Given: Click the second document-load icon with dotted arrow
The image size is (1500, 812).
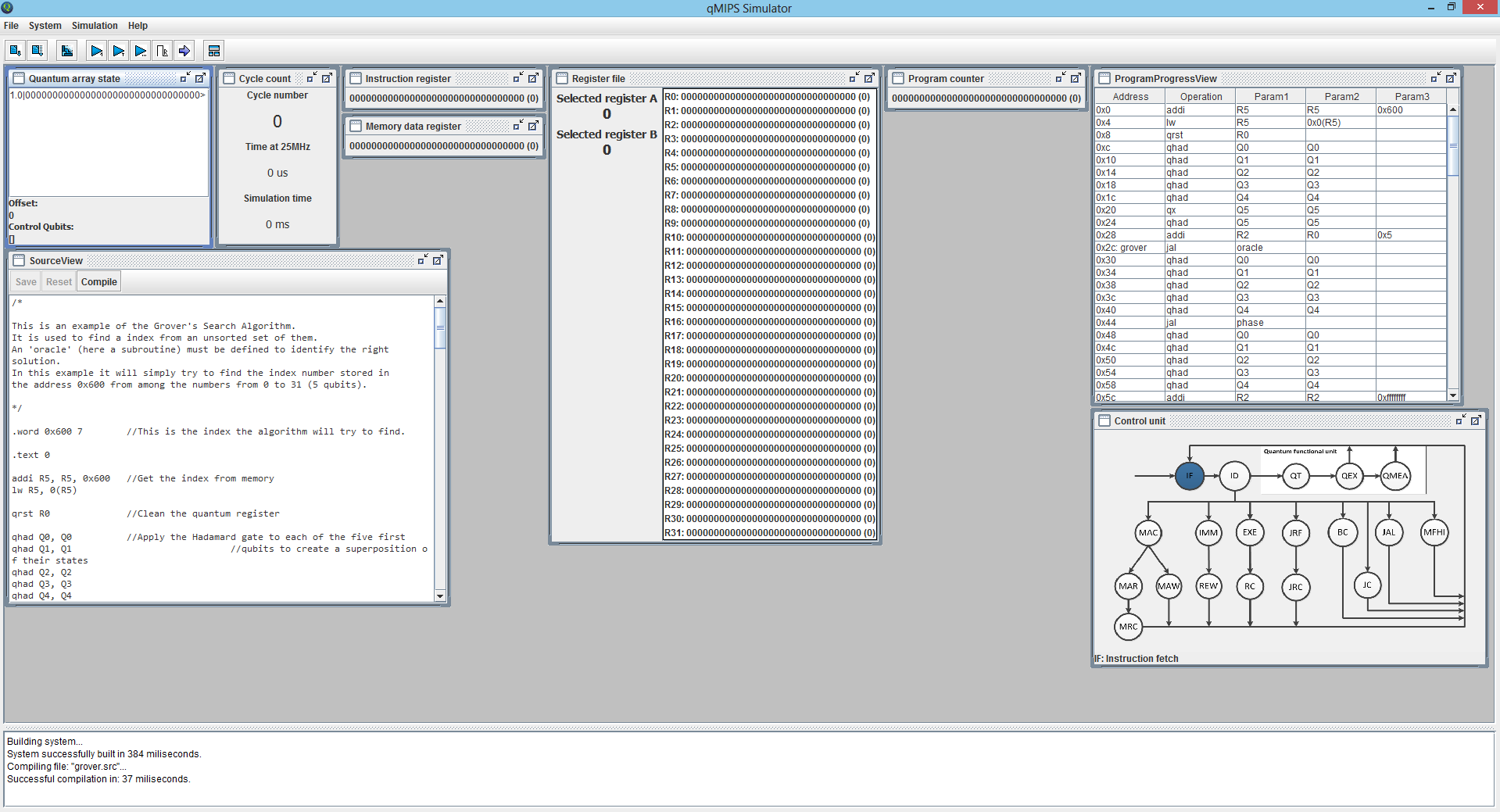Looking at the screenshot, I should pyautogui.click(x=37, y=51).
